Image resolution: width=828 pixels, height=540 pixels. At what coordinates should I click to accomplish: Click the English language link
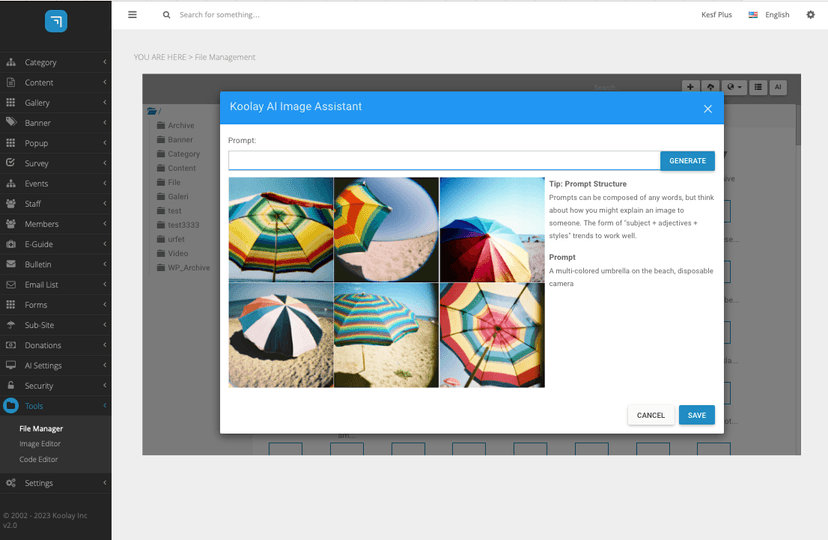tap(777, 15)
